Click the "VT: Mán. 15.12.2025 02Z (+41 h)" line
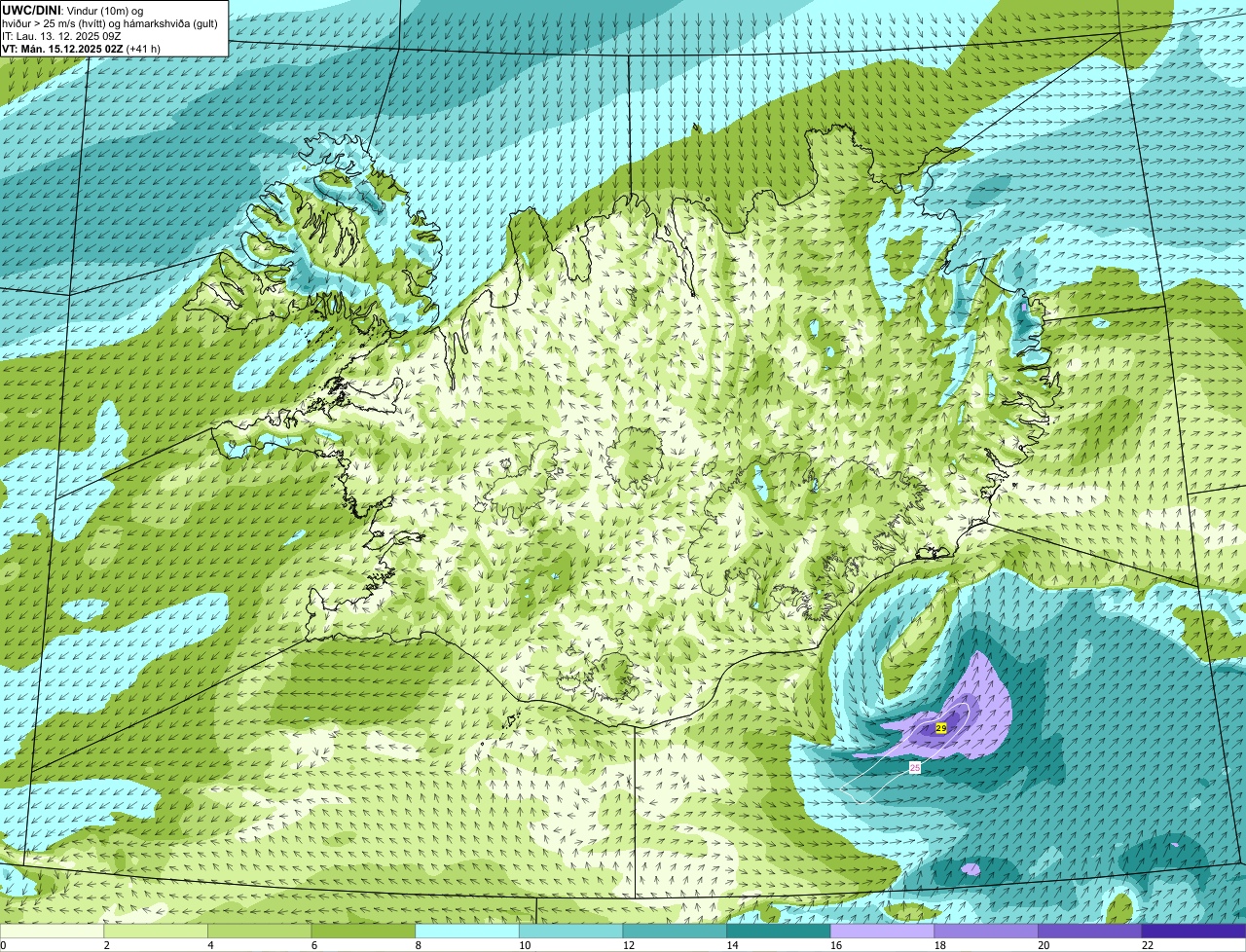Viewport: 1246px width, 952px height. tap(82, 49)
